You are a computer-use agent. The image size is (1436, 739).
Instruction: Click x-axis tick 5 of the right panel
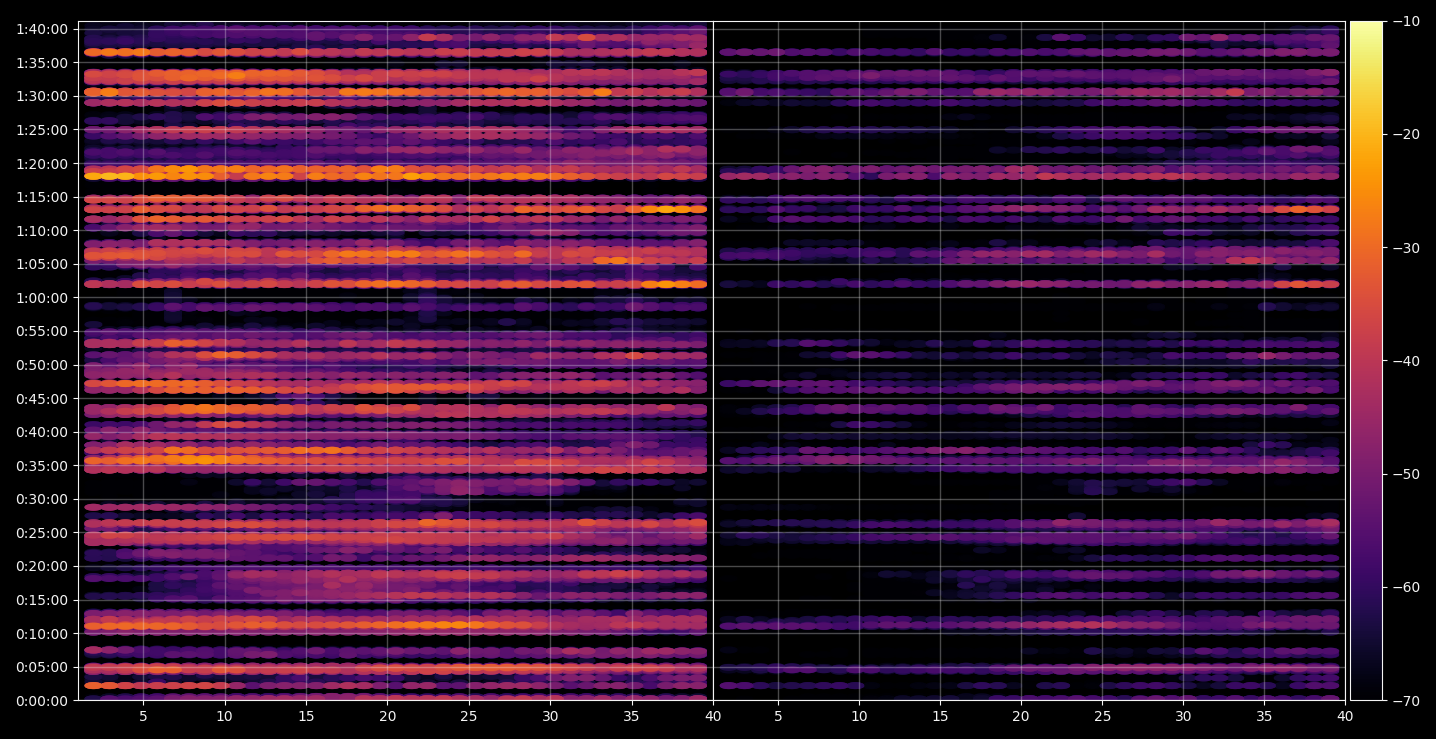click(778, 717)
